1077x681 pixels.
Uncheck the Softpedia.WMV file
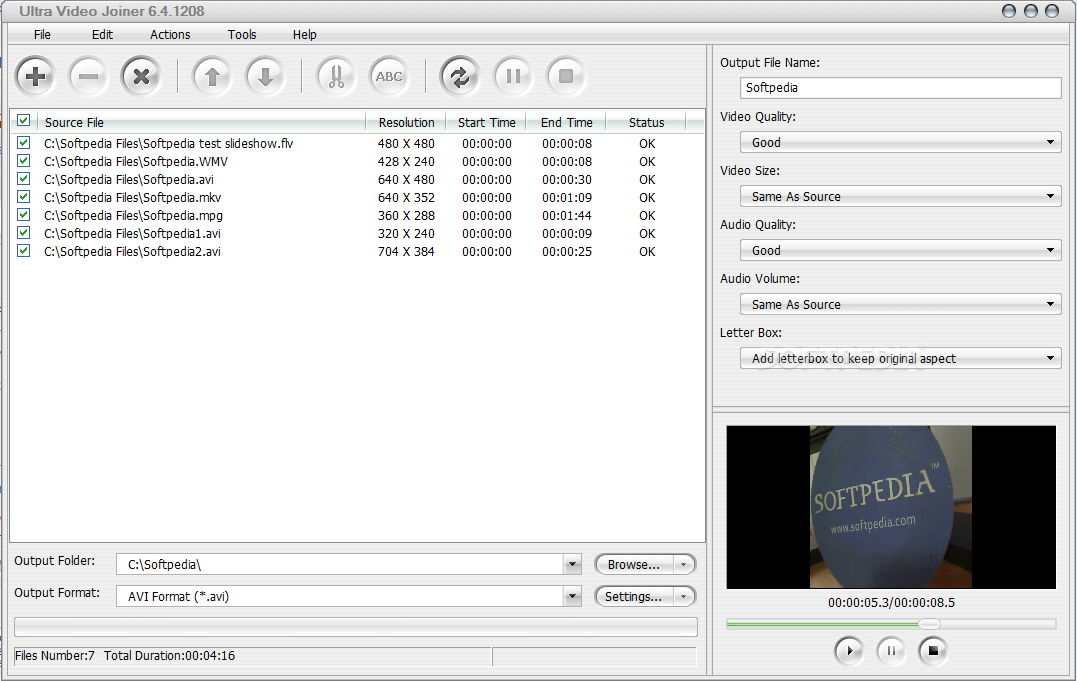tap(24, 161)
